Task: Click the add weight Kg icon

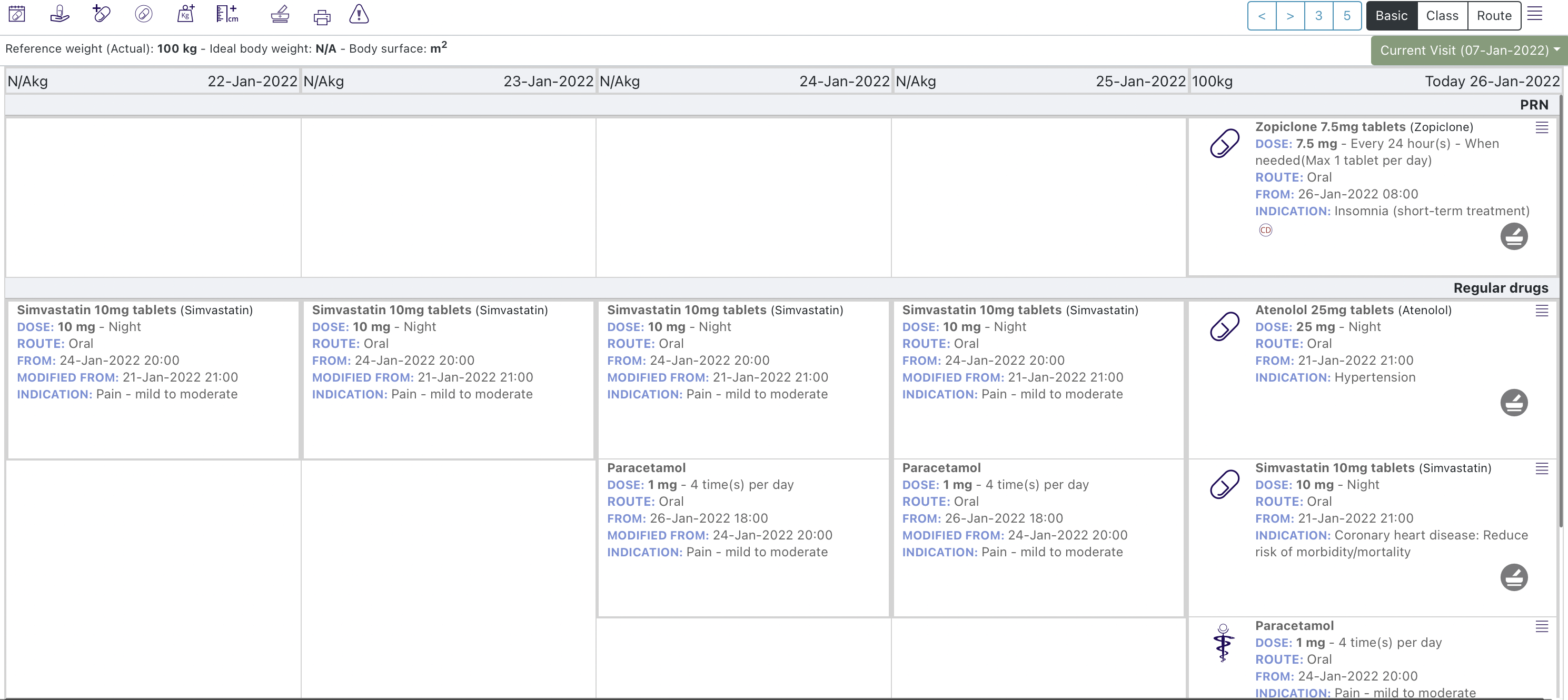Action: click(x=186, y=14)
